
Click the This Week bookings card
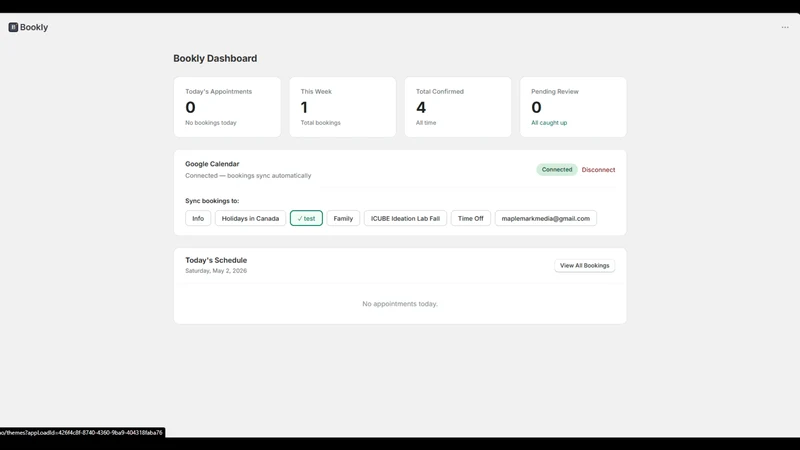(x=342, y=107)
